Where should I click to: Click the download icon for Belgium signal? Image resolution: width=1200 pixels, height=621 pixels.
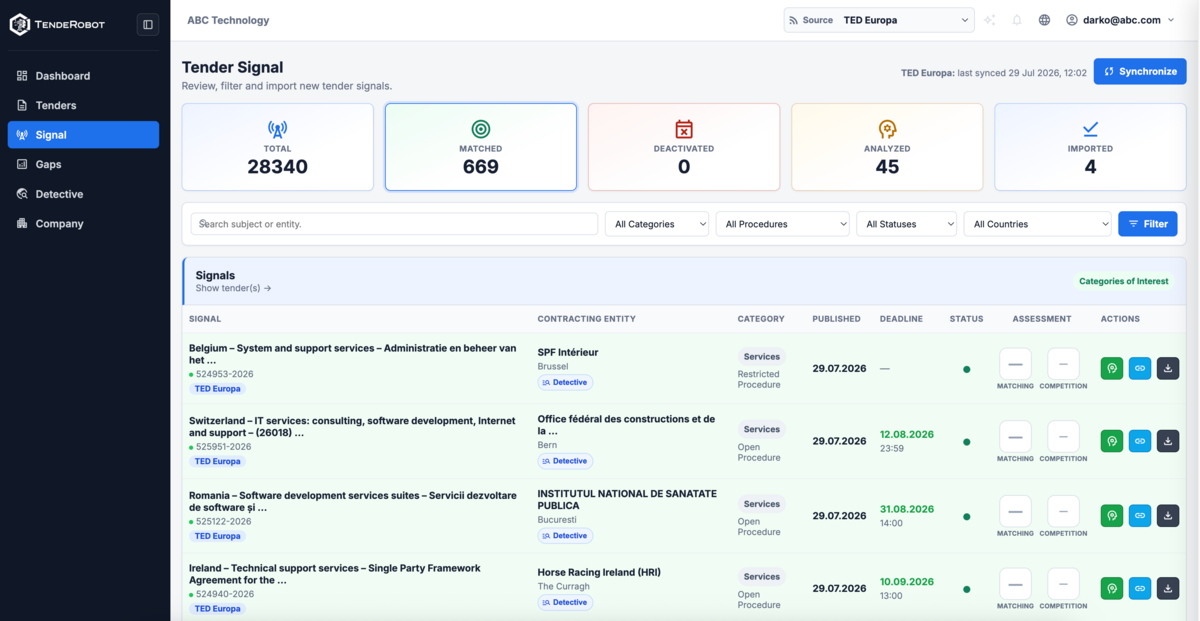(x=1168, y=368)
